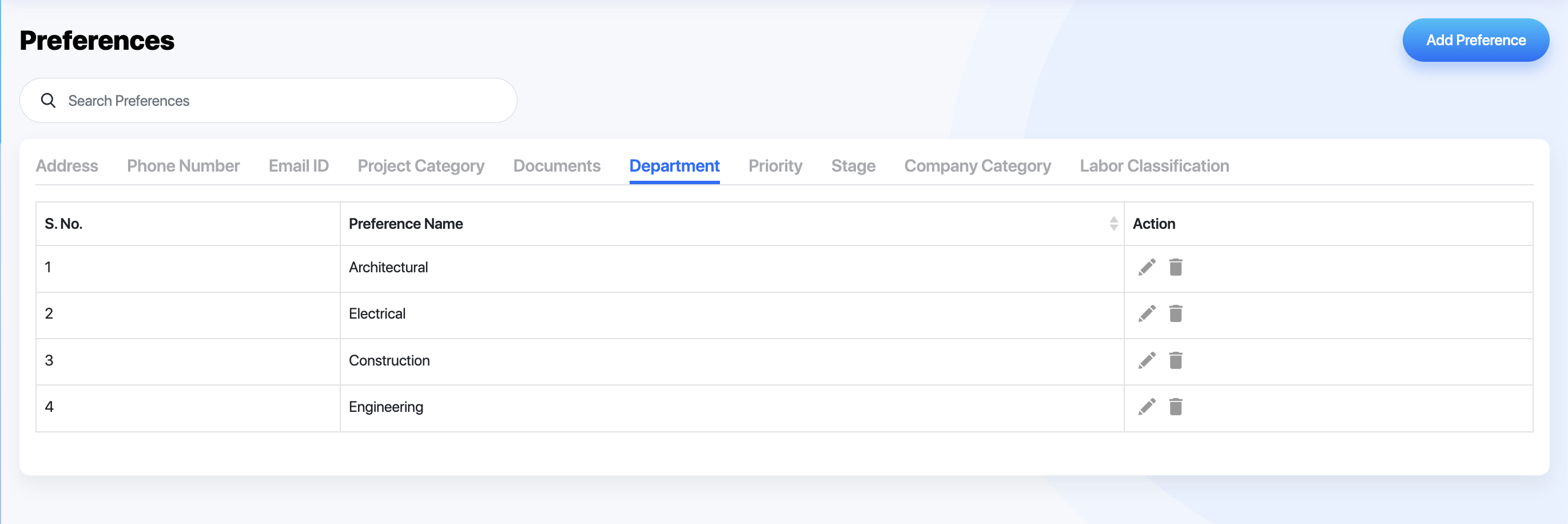Click the Preferences page heading

tap(97, 40)
